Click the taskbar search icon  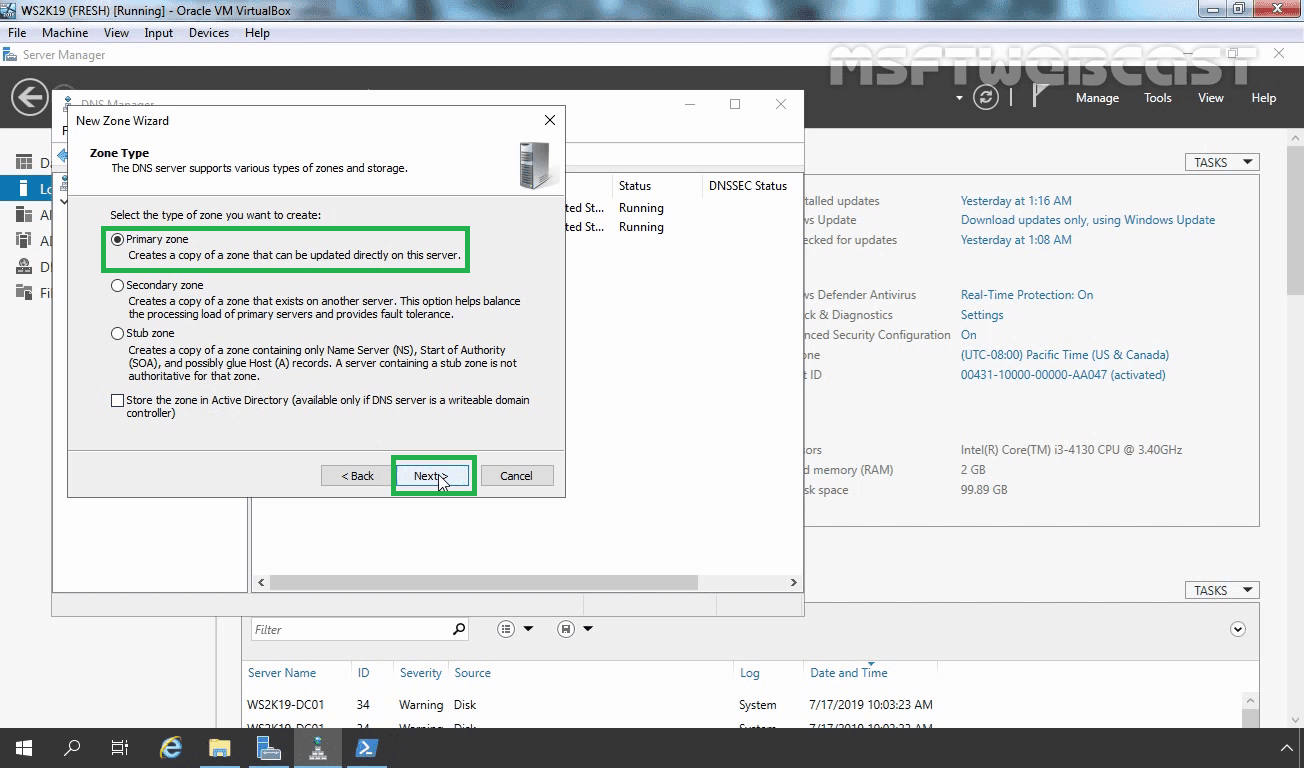72,748
